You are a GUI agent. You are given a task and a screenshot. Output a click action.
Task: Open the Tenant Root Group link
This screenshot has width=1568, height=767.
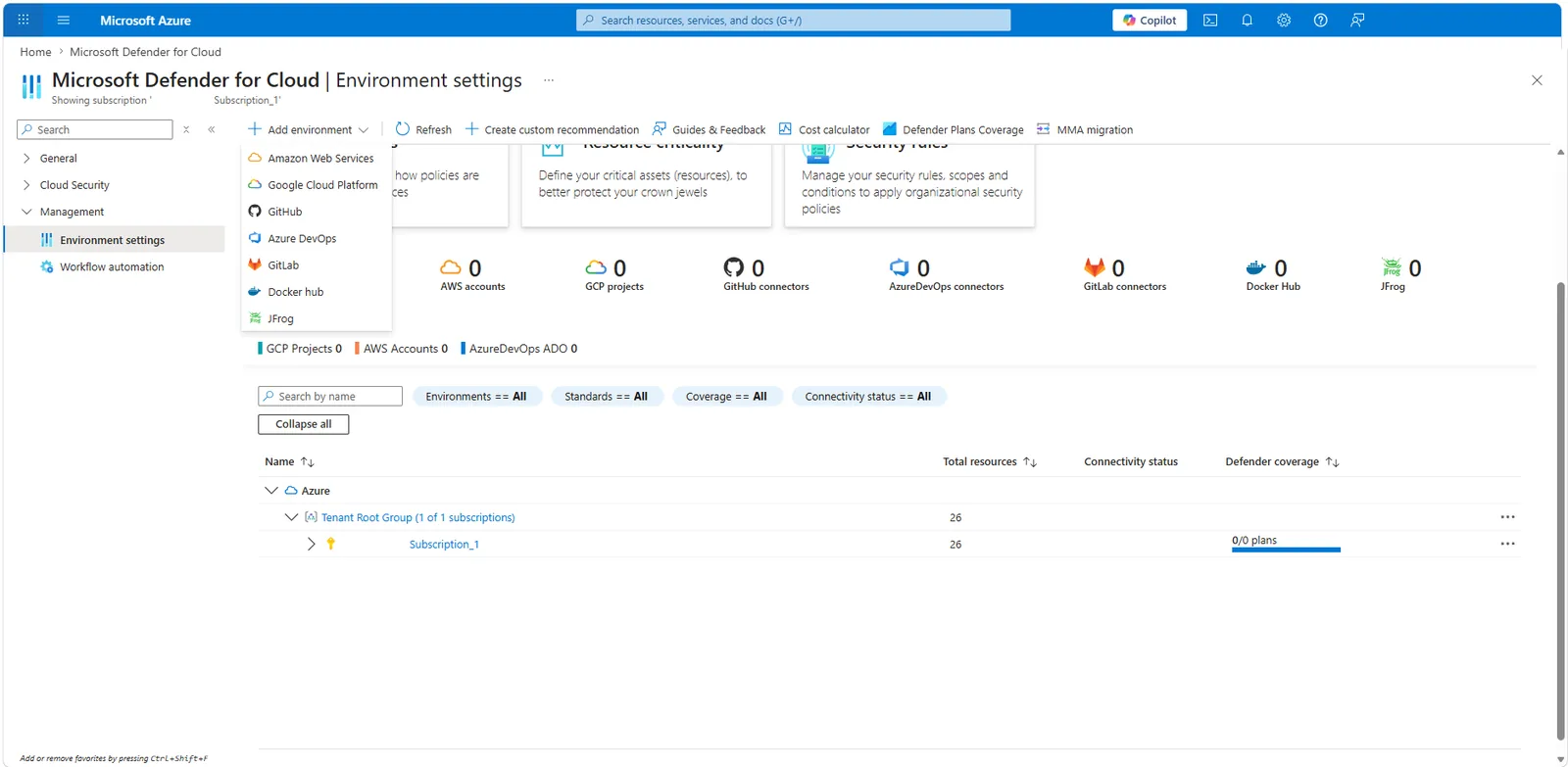pyautogui.click(x=417, y=517)
